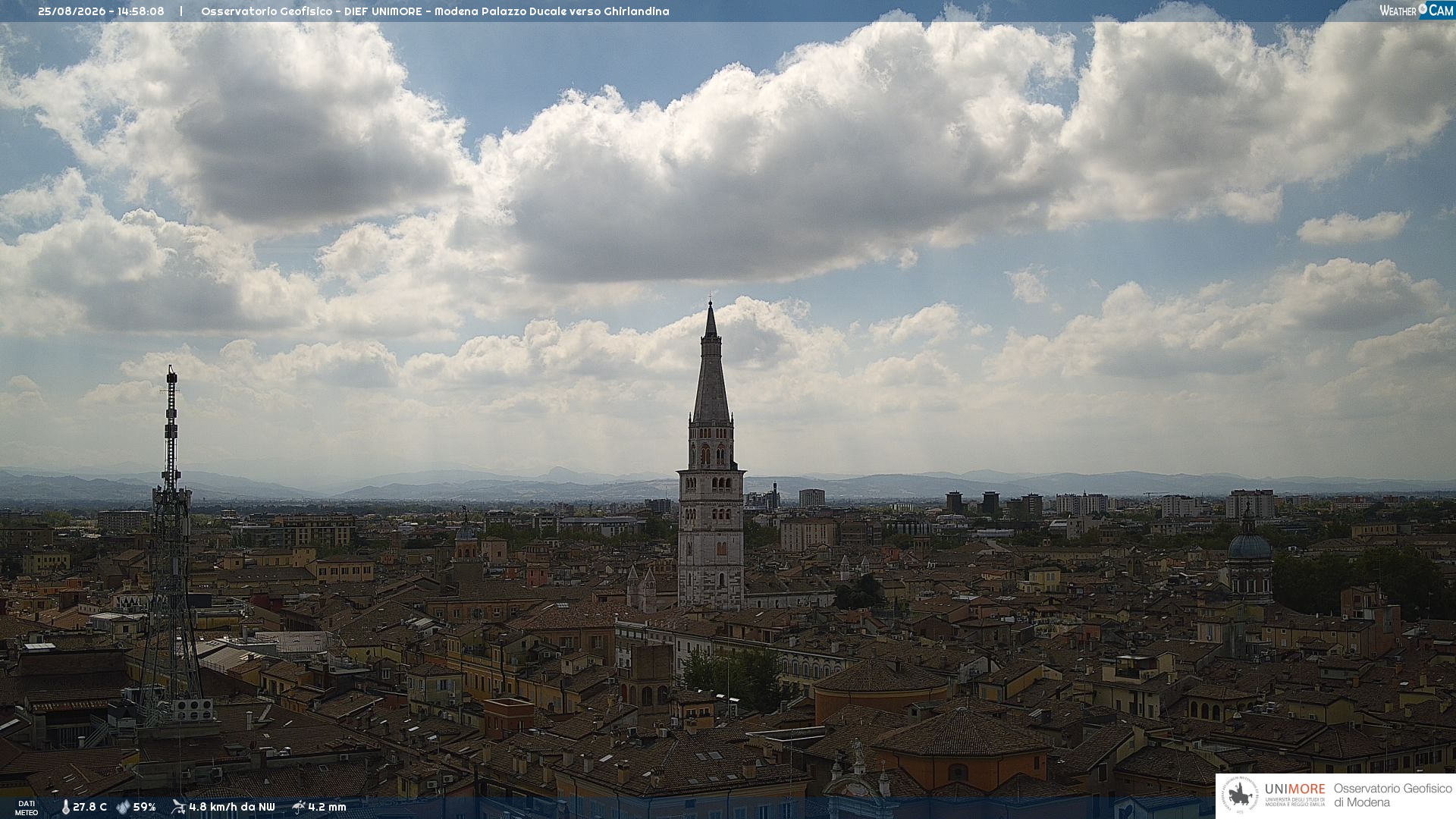Click the humidity water drops icon
Screen dimensions: 1456x819
pyautogui.click(x=123, y=808)
